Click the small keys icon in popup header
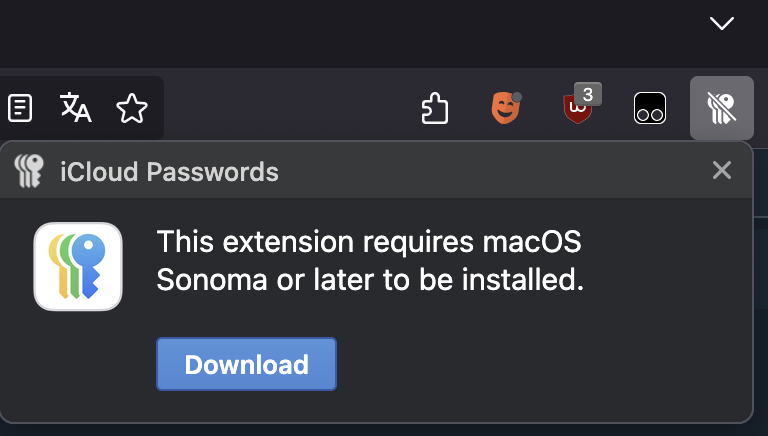 (x=29, y=171)
